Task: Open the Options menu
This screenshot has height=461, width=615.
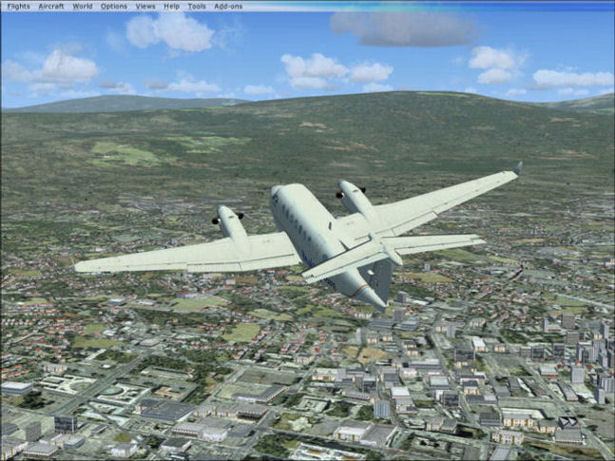Action: (114, 6)
